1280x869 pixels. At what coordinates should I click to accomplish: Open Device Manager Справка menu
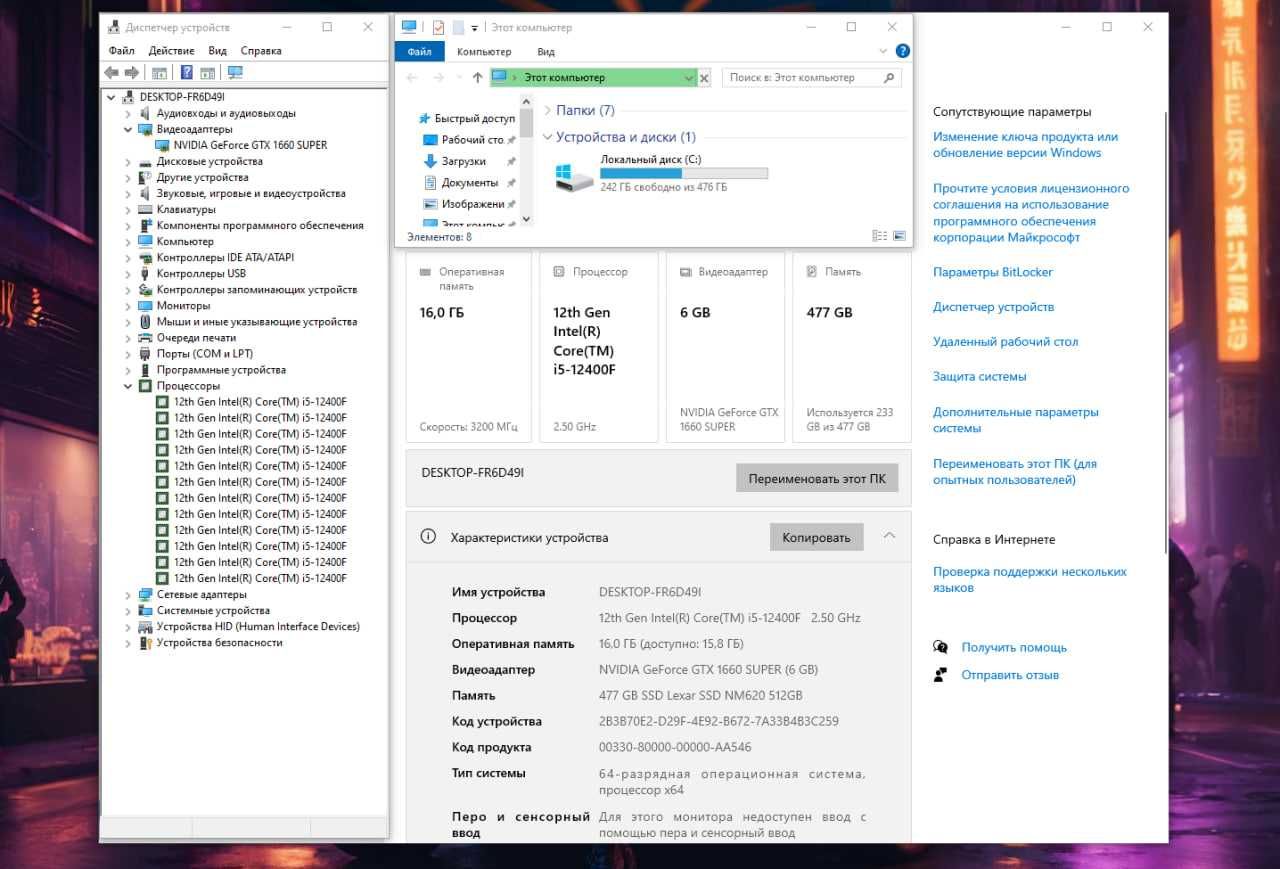(261, 50)
